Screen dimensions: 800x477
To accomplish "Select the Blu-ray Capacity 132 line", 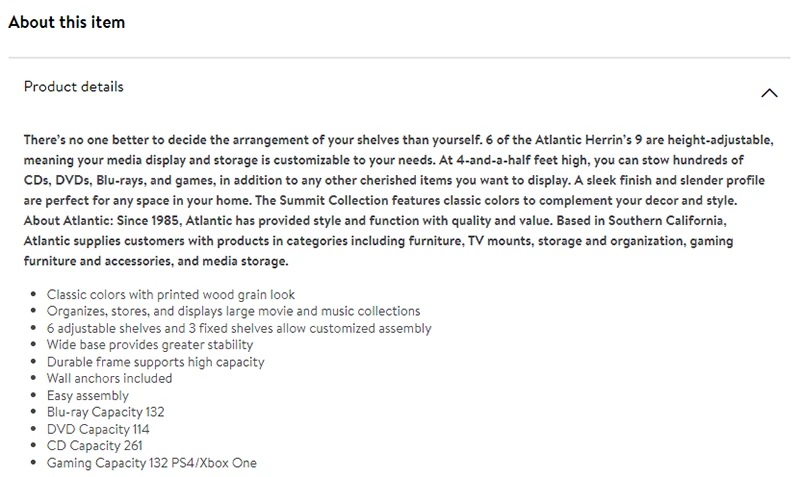I will point(106,412).
